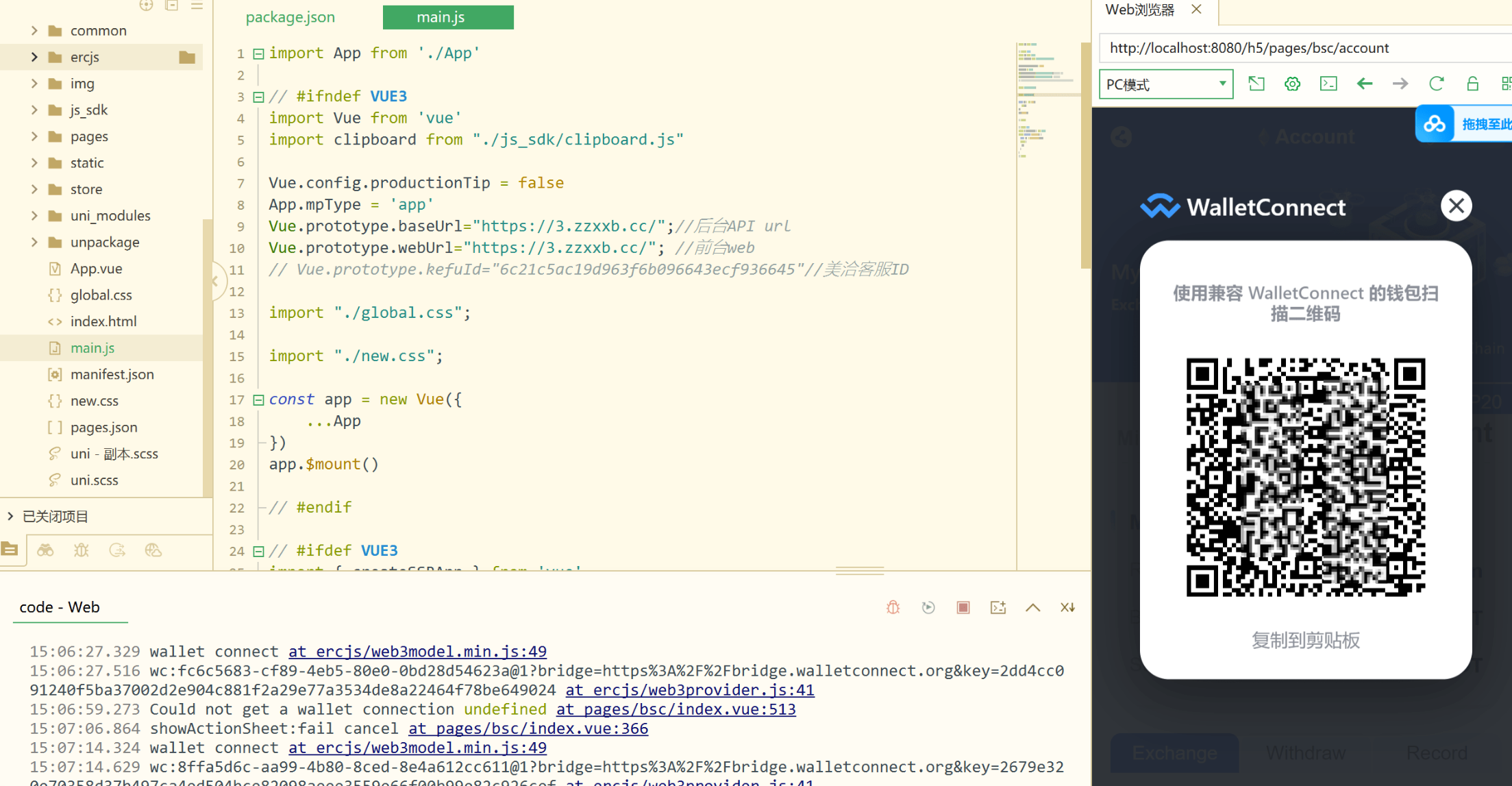Open global.css file
Image resolution: width=1512 pixels, height=786 pixels.
pos(101,295)
